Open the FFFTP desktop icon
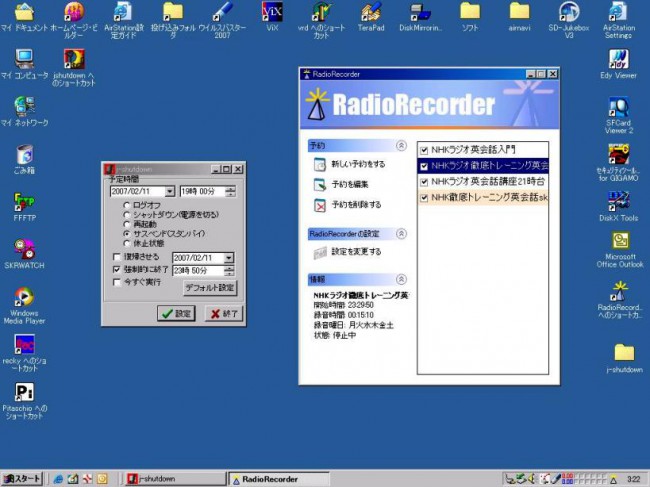Image resolution: width=650 pixels, height=487 pixels. click(x=24, y=202)
